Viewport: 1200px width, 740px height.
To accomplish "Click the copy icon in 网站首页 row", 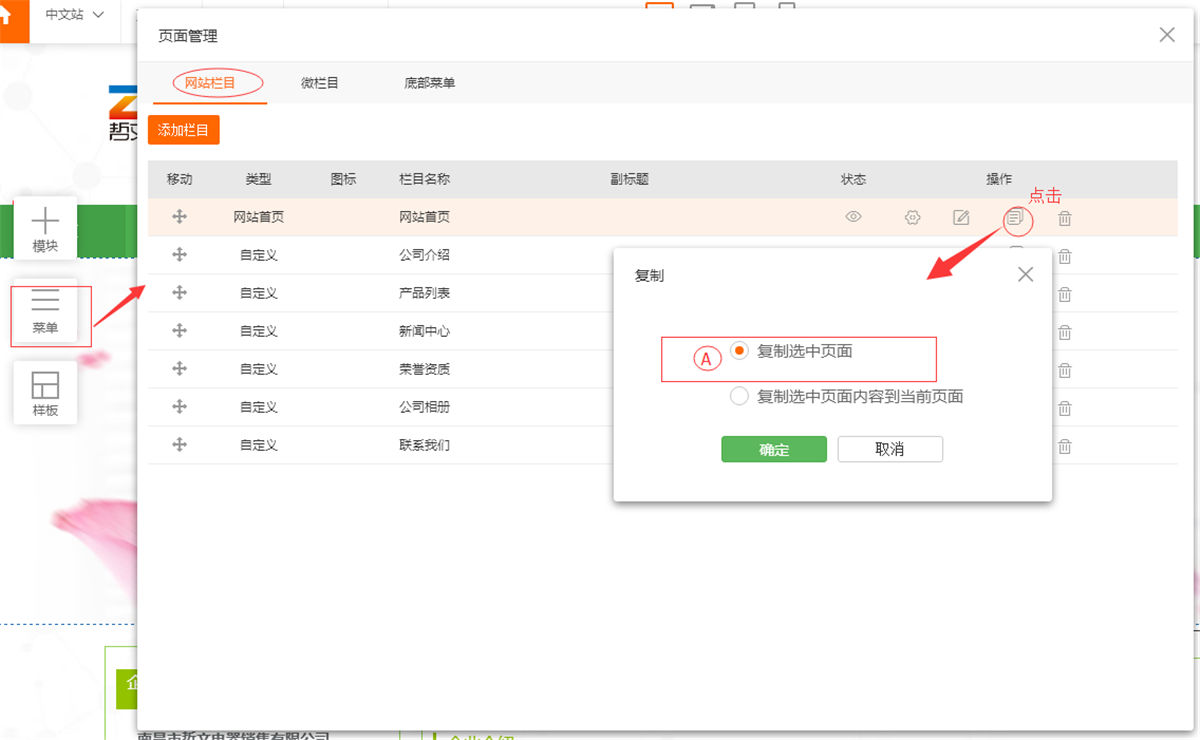I will (1016, 217).
